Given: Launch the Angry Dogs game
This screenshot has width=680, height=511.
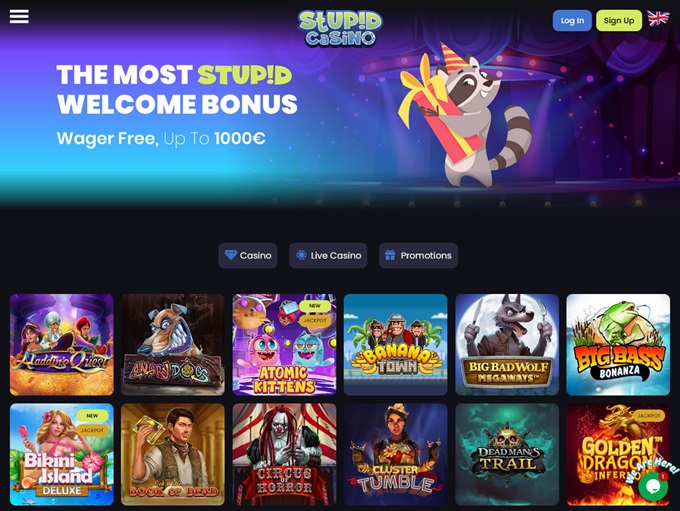Looking at the screenshot, I should [x=173, y=345].
